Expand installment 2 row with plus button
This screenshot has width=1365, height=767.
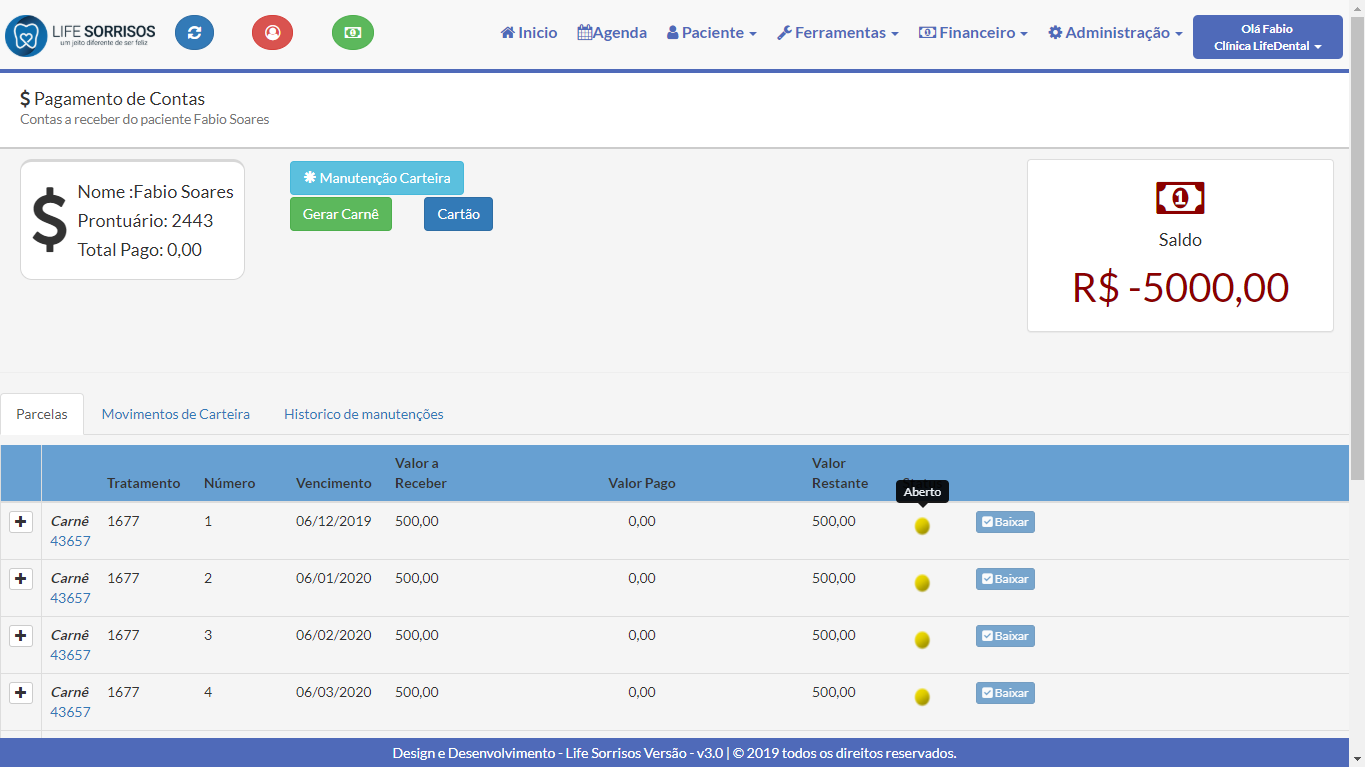point(21,579)
